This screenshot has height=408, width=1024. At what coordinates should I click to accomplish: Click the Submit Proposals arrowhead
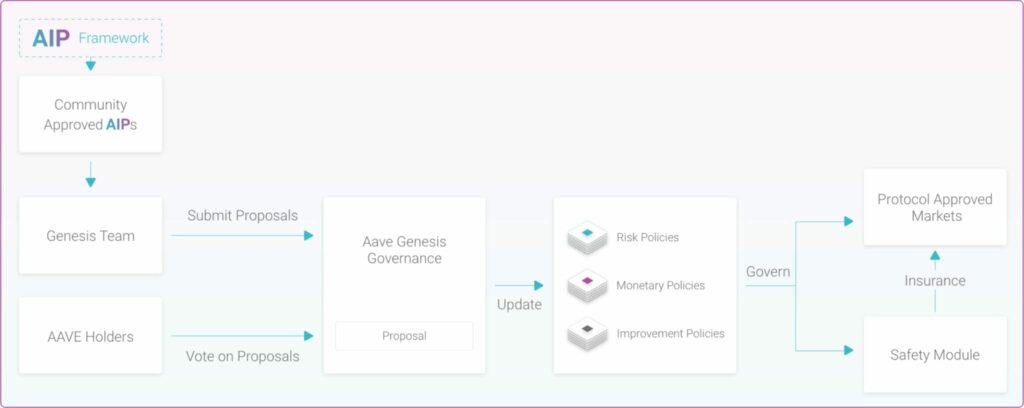coord(309,236)
